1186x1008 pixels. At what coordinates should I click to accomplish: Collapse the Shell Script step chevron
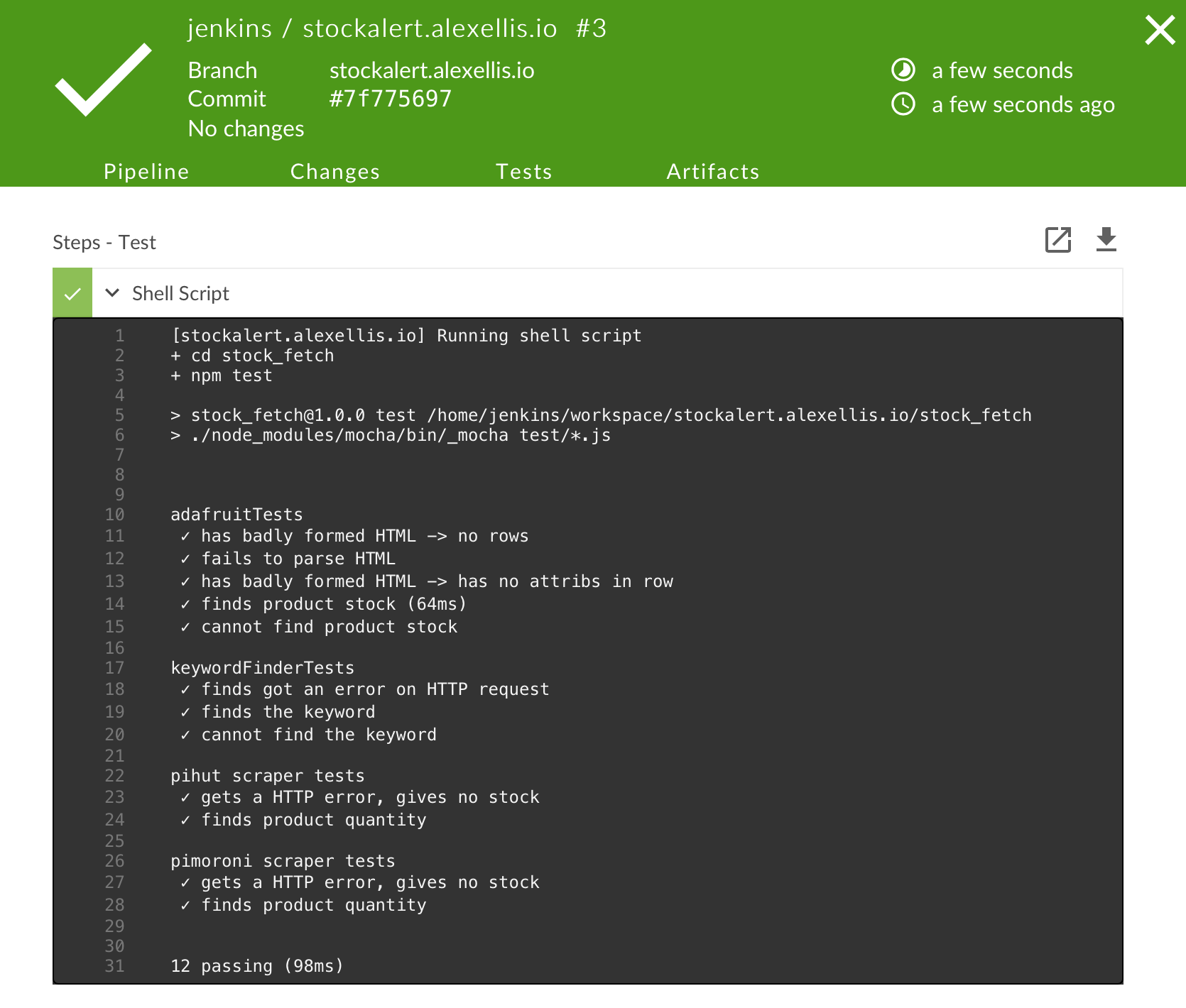click(x=112, y=292)
